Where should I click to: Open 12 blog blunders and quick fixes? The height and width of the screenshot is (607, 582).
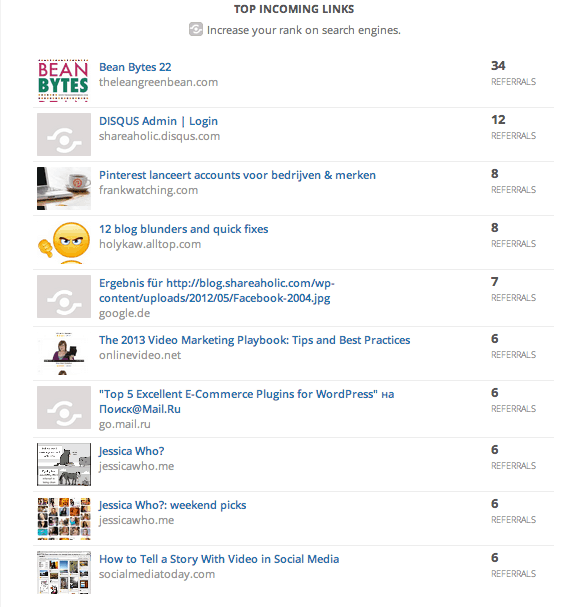pyautogui.click(x=184, y=229)
